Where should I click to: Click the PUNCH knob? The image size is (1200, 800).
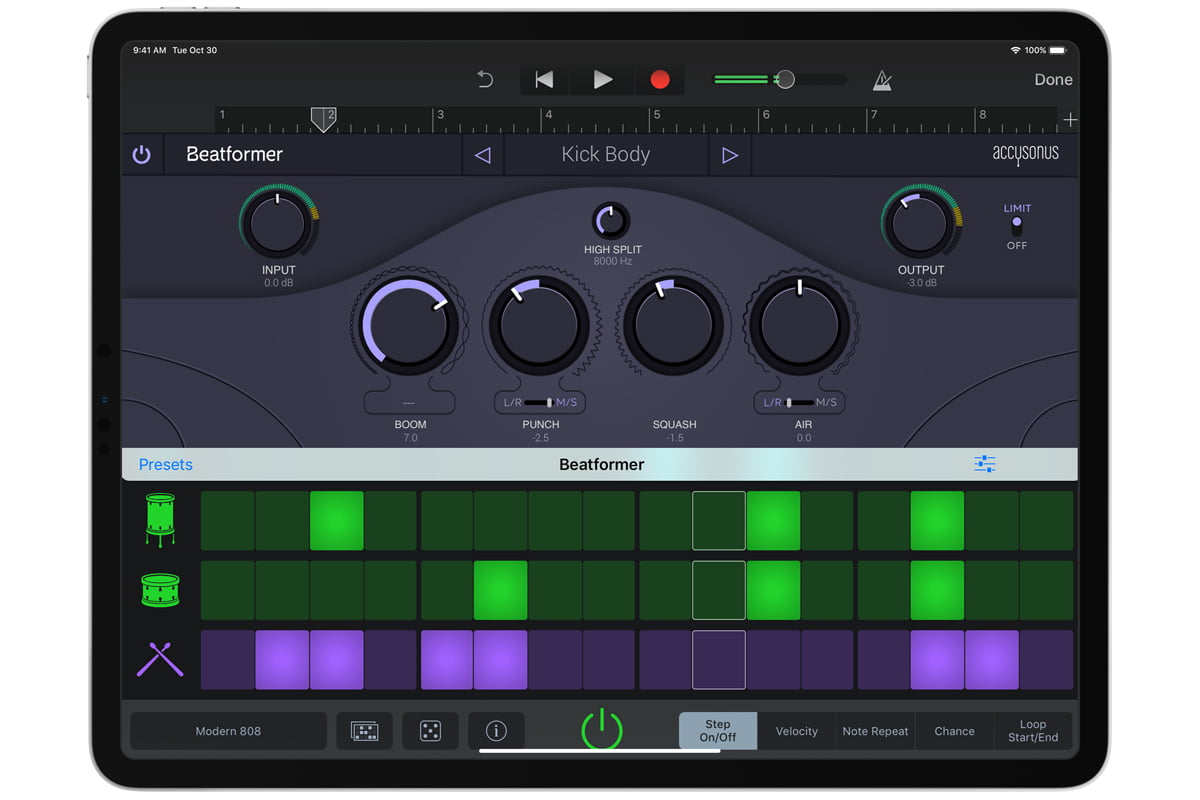540,326
